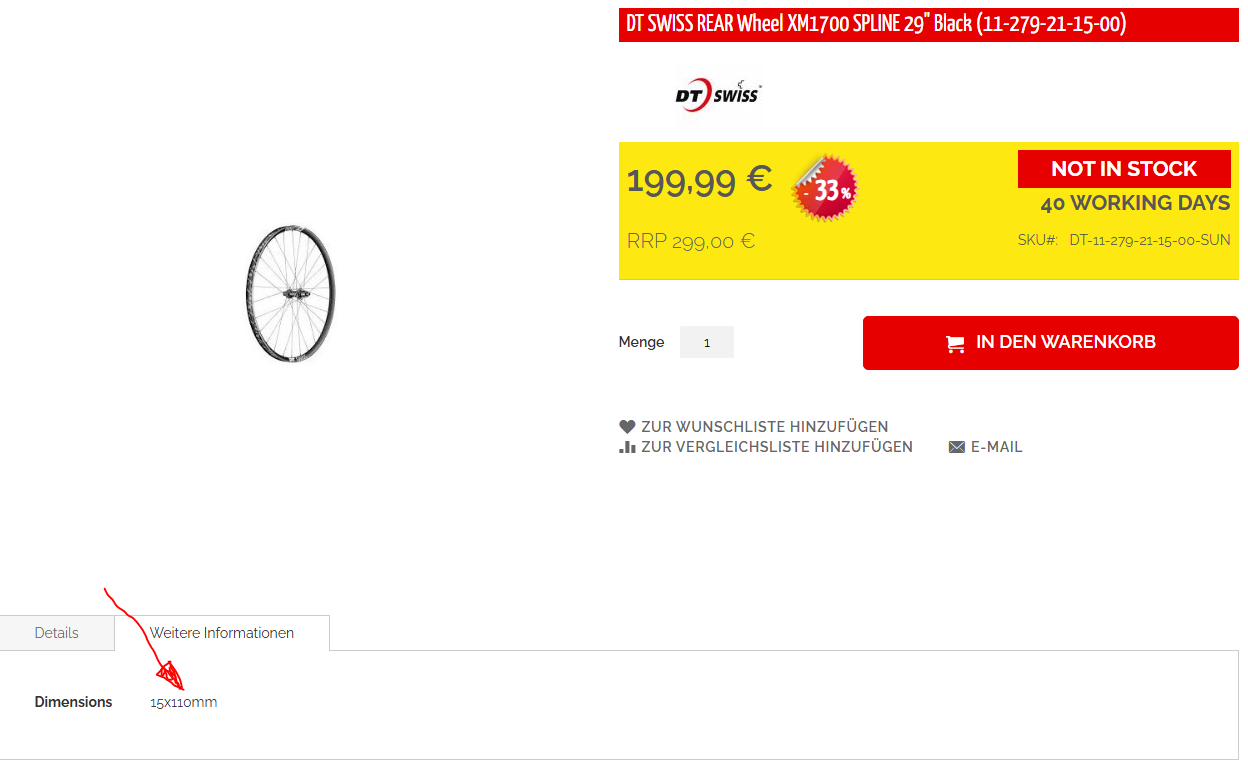Click the NOT IN STOCK label
1248x770 pixels.
[x=1124, y=169]
